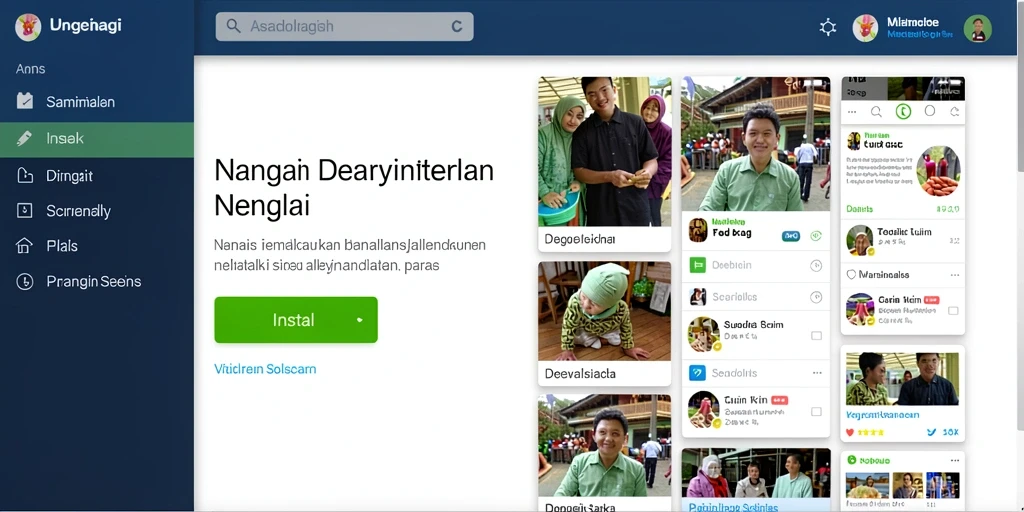Screen dimensions: 1024x512
Task: Click the green Donets link
Action: (859, 209)
